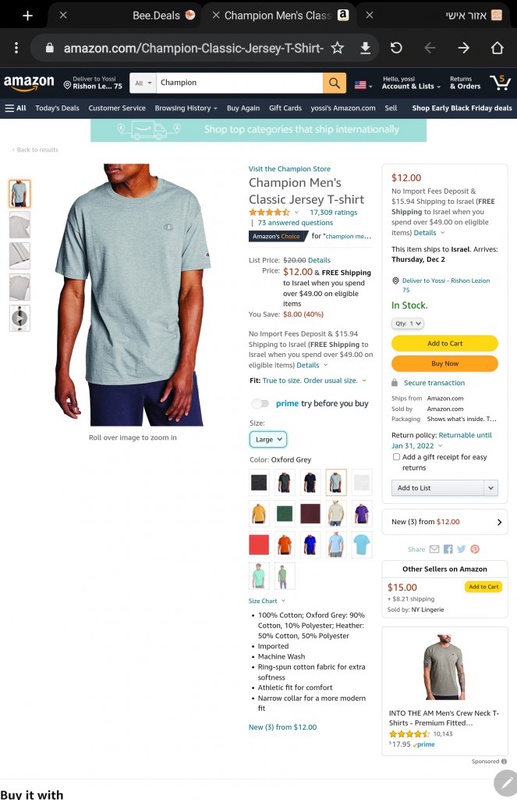Open the Amazon shopping cart icon
The height and width of the screenshot is (800, 517).
coord(500,82)
